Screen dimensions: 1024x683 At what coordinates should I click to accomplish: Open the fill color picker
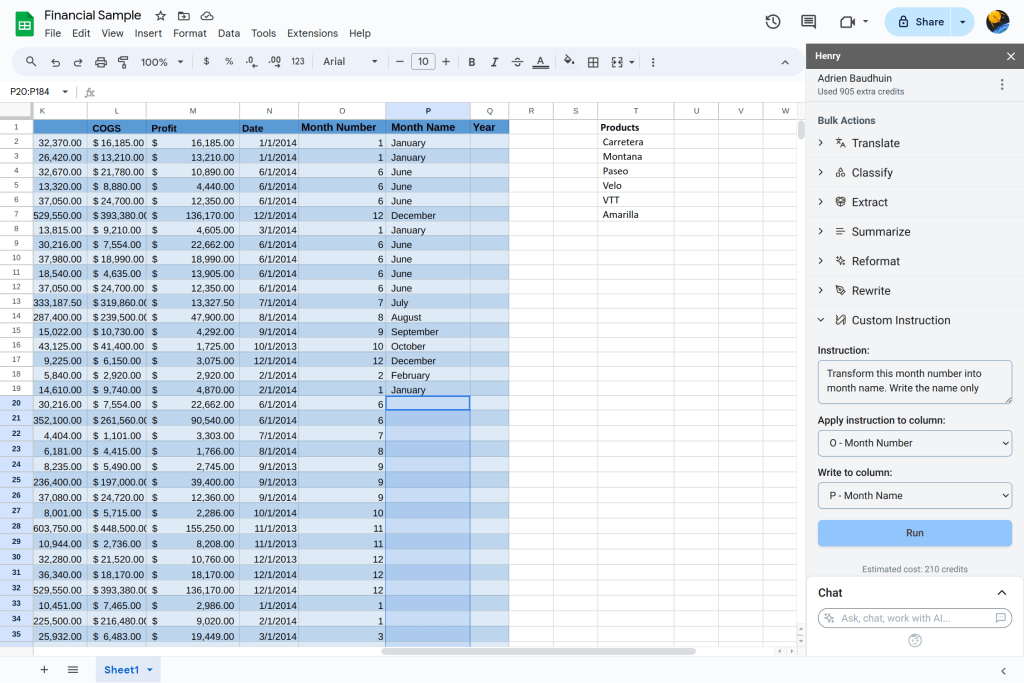(x=569, y=62)
